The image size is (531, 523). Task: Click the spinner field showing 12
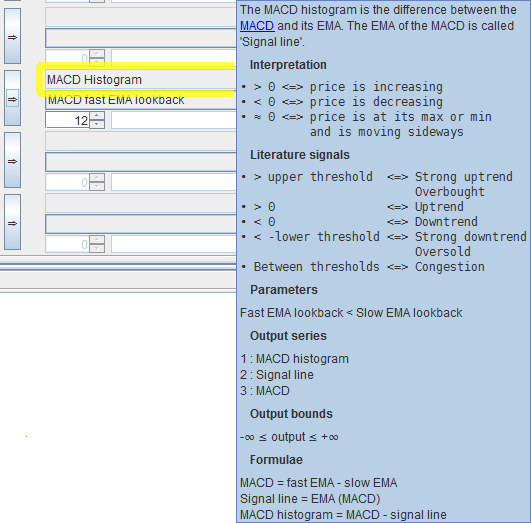coord(68,120)
